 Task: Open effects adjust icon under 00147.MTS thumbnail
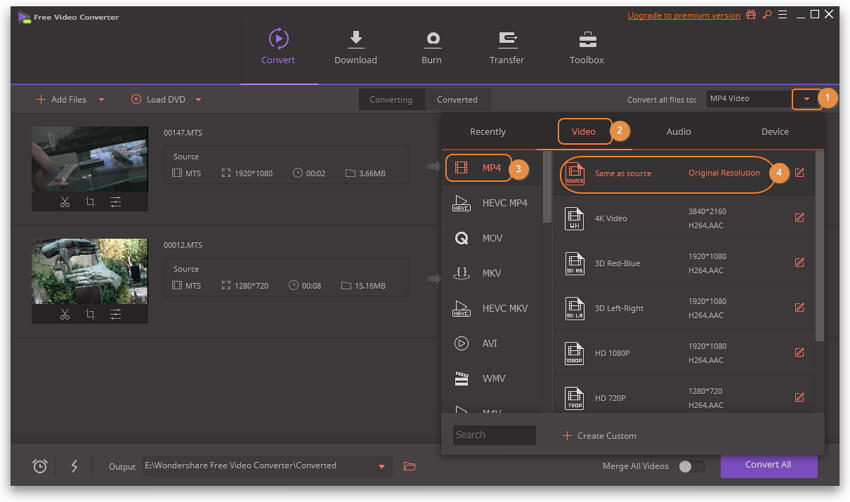116,202
